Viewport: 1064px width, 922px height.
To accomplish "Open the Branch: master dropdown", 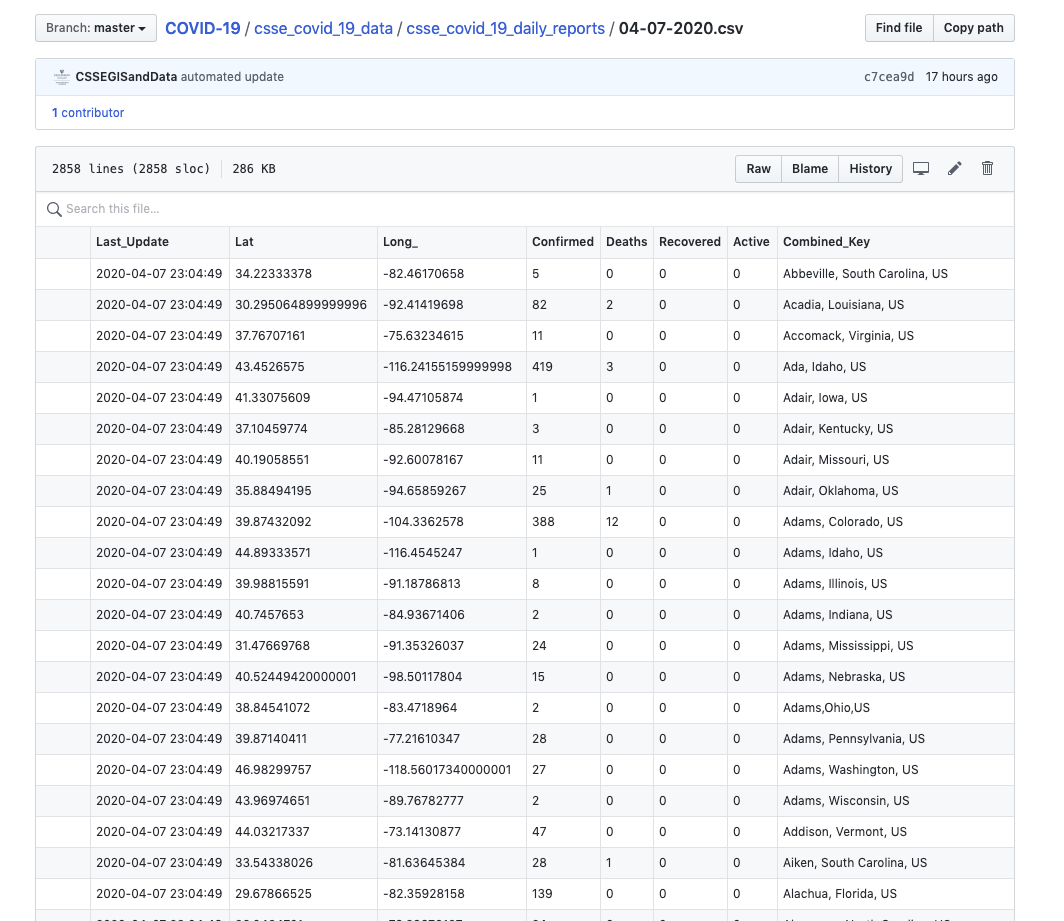I will 96,28.
